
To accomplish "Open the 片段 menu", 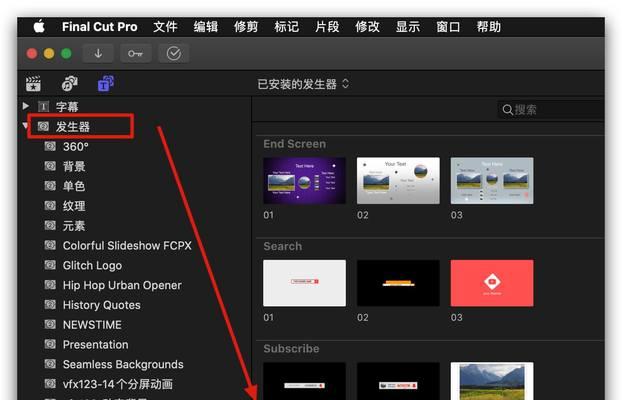I will coord(327,27).
